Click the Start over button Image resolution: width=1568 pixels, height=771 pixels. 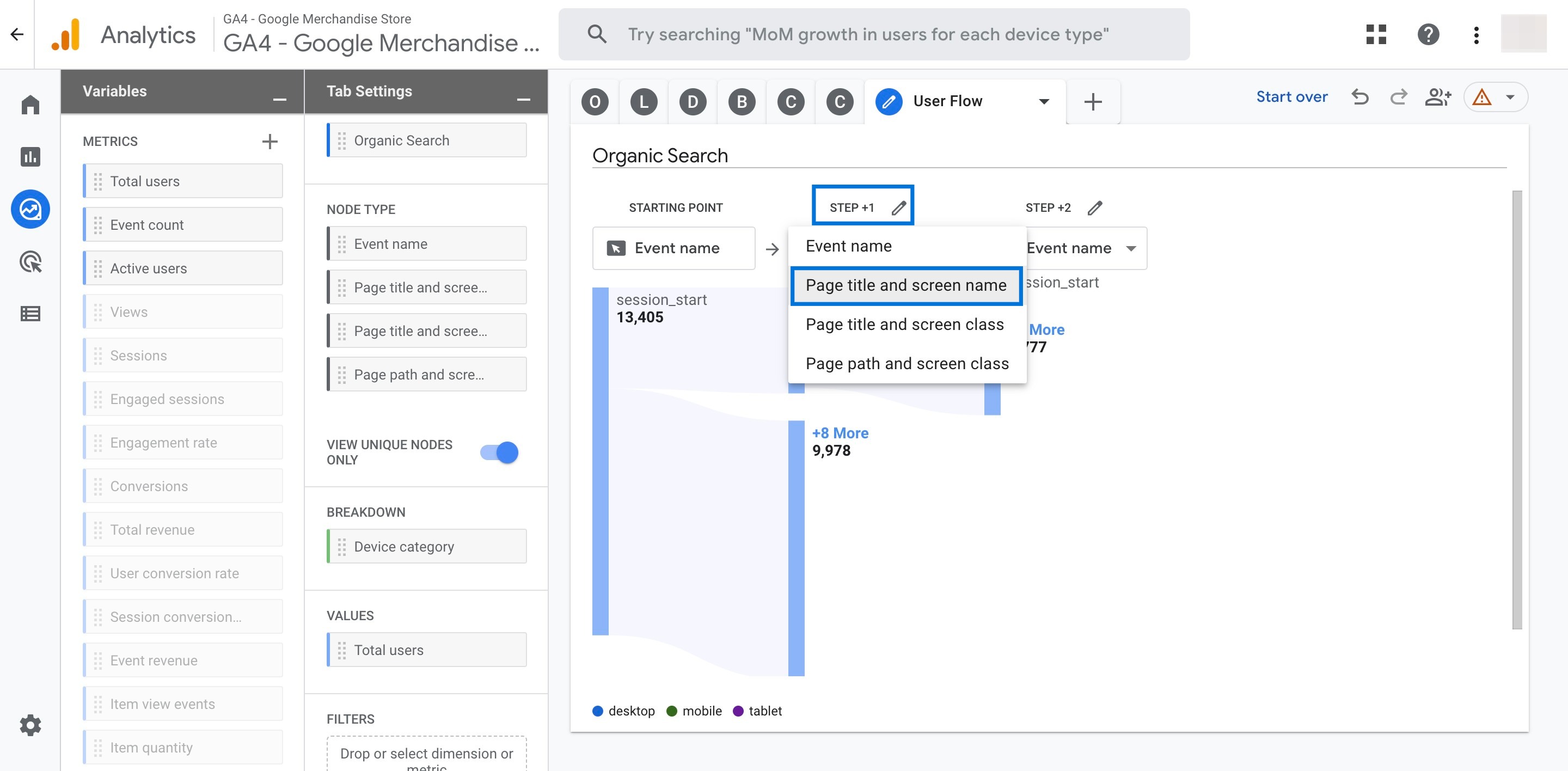click(1292, 97)
